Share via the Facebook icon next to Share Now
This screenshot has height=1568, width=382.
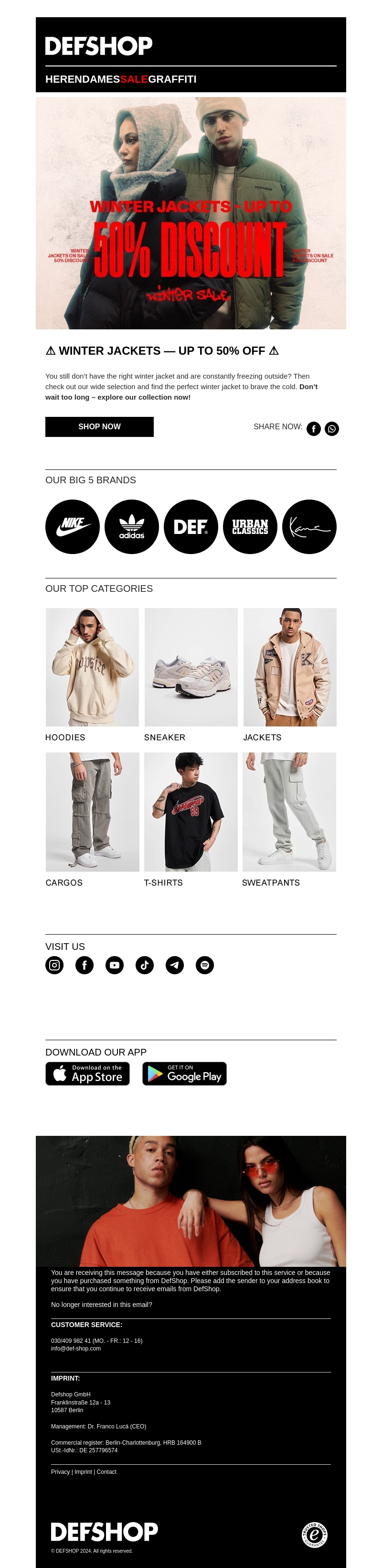click(x=313, y=428)
